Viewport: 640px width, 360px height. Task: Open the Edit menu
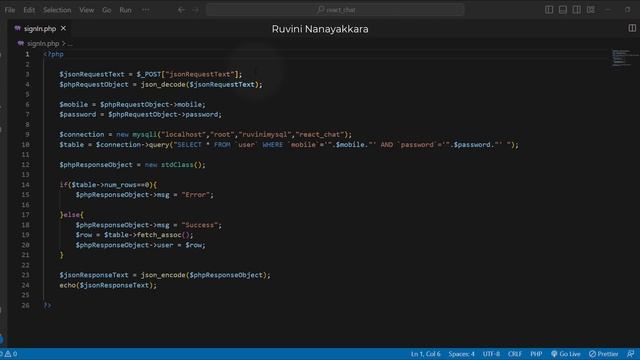point(29,10)
